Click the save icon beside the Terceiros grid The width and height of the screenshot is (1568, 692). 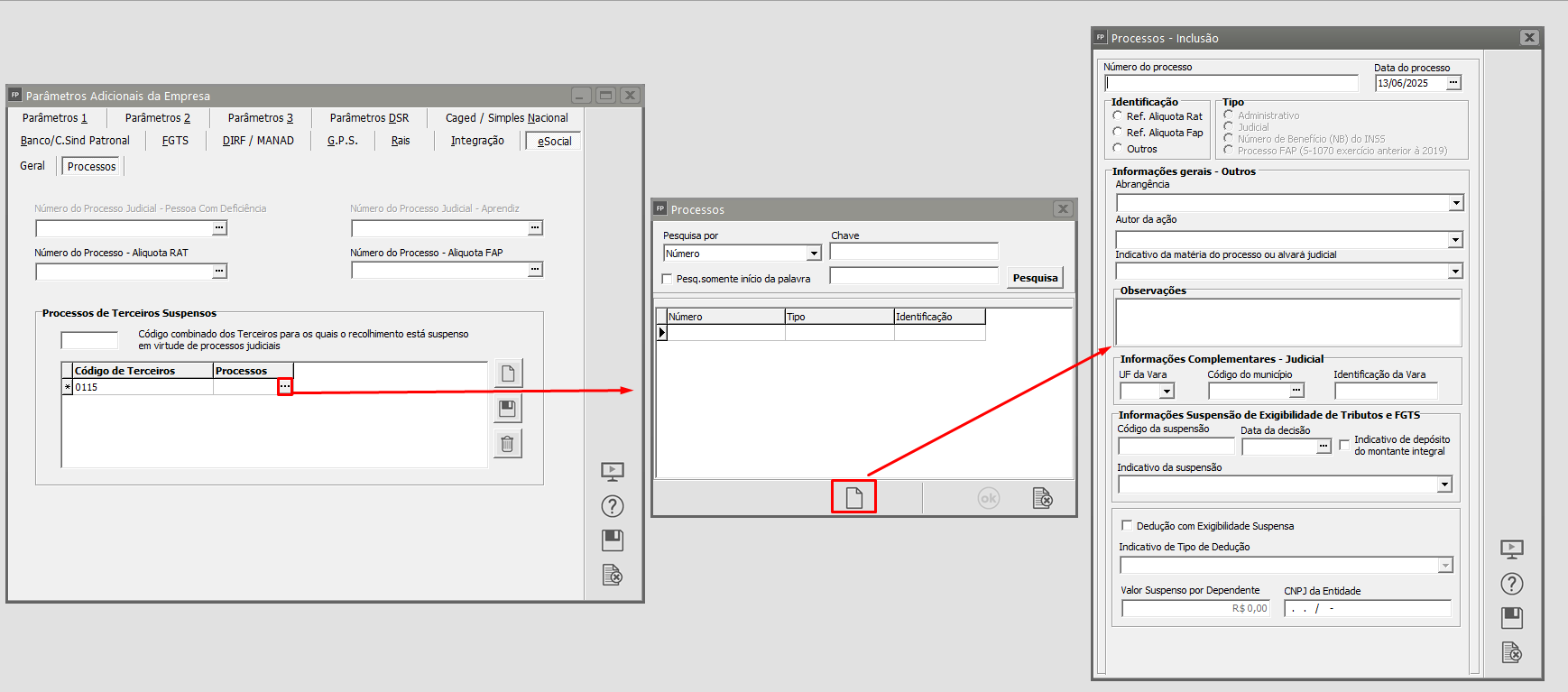point(507,409)
